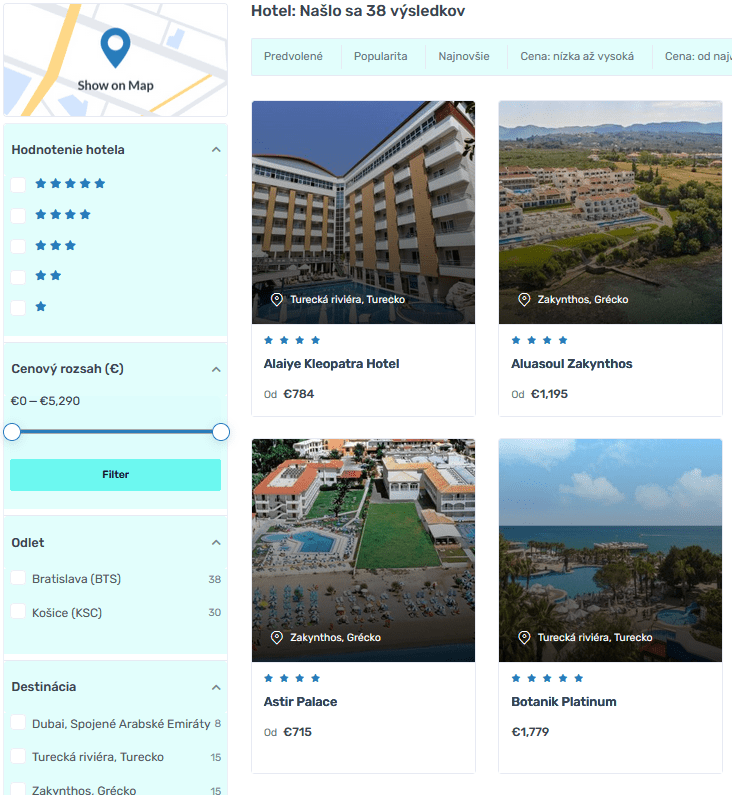
Task: Apply price range with Filter button
Action: pyautogui.click(x=116, y=475)
